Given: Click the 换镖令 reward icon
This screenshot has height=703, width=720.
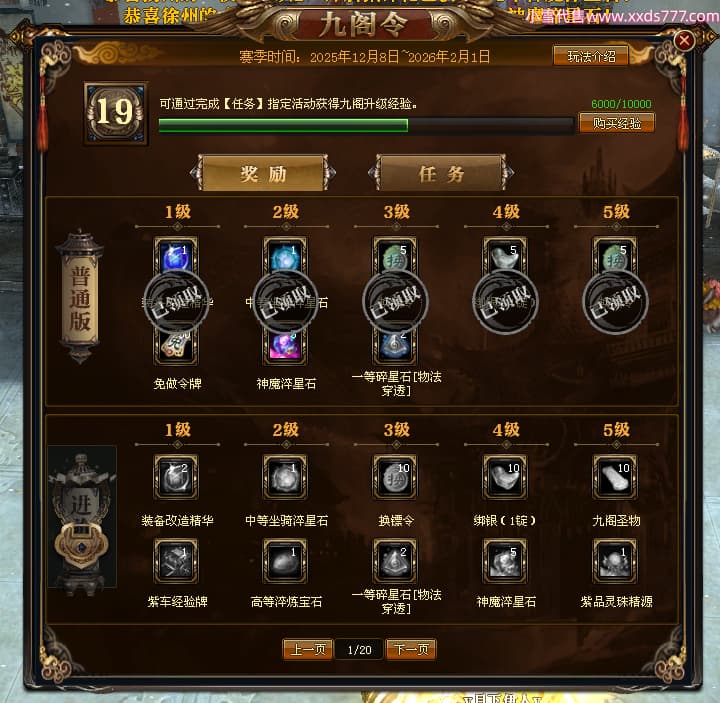Looking at the screenshot, I should point(395,477).
